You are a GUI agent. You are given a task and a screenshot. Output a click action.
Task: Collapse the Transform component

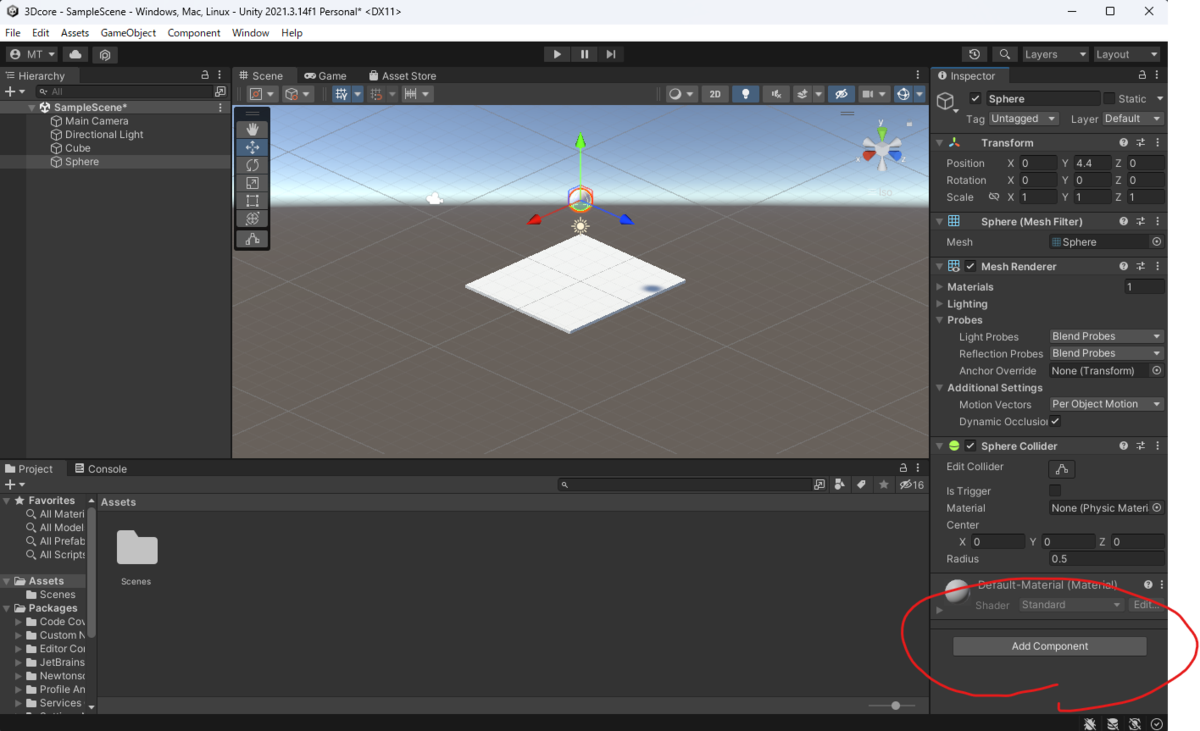point(940,143)
